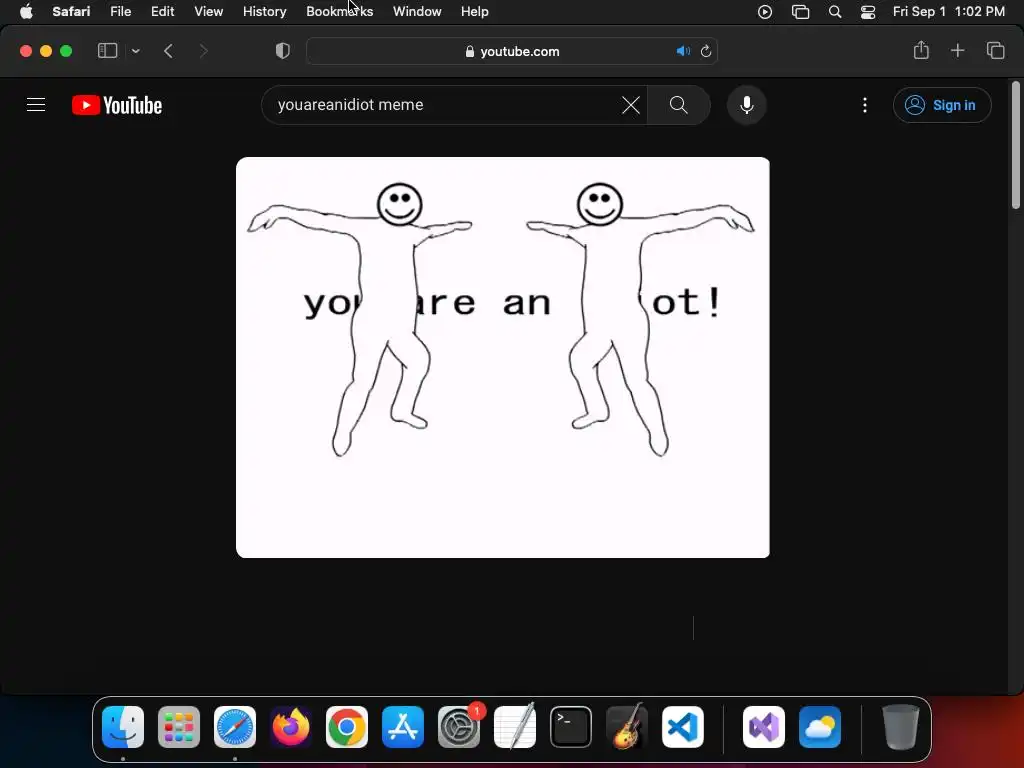Launch GarageBand from the Dock
Viewport: 1024px width, 768px height.
[x=627, y=727]
